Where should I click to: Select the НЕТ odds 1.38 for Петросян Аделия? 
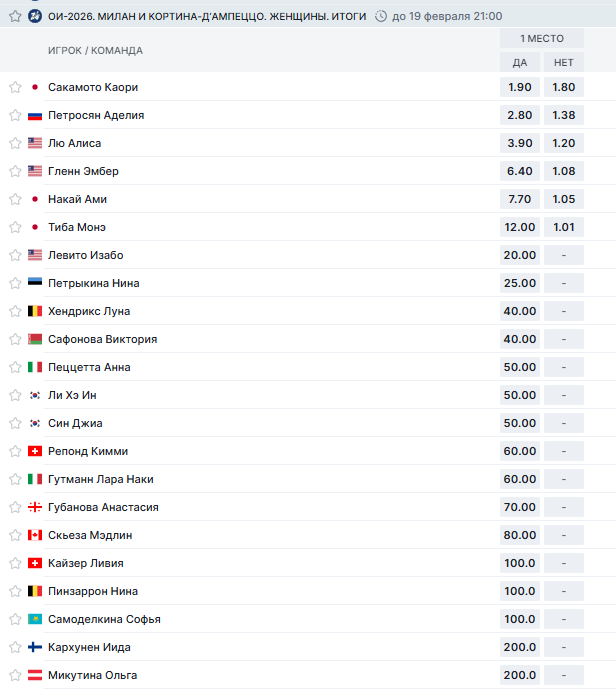point(564,115)
